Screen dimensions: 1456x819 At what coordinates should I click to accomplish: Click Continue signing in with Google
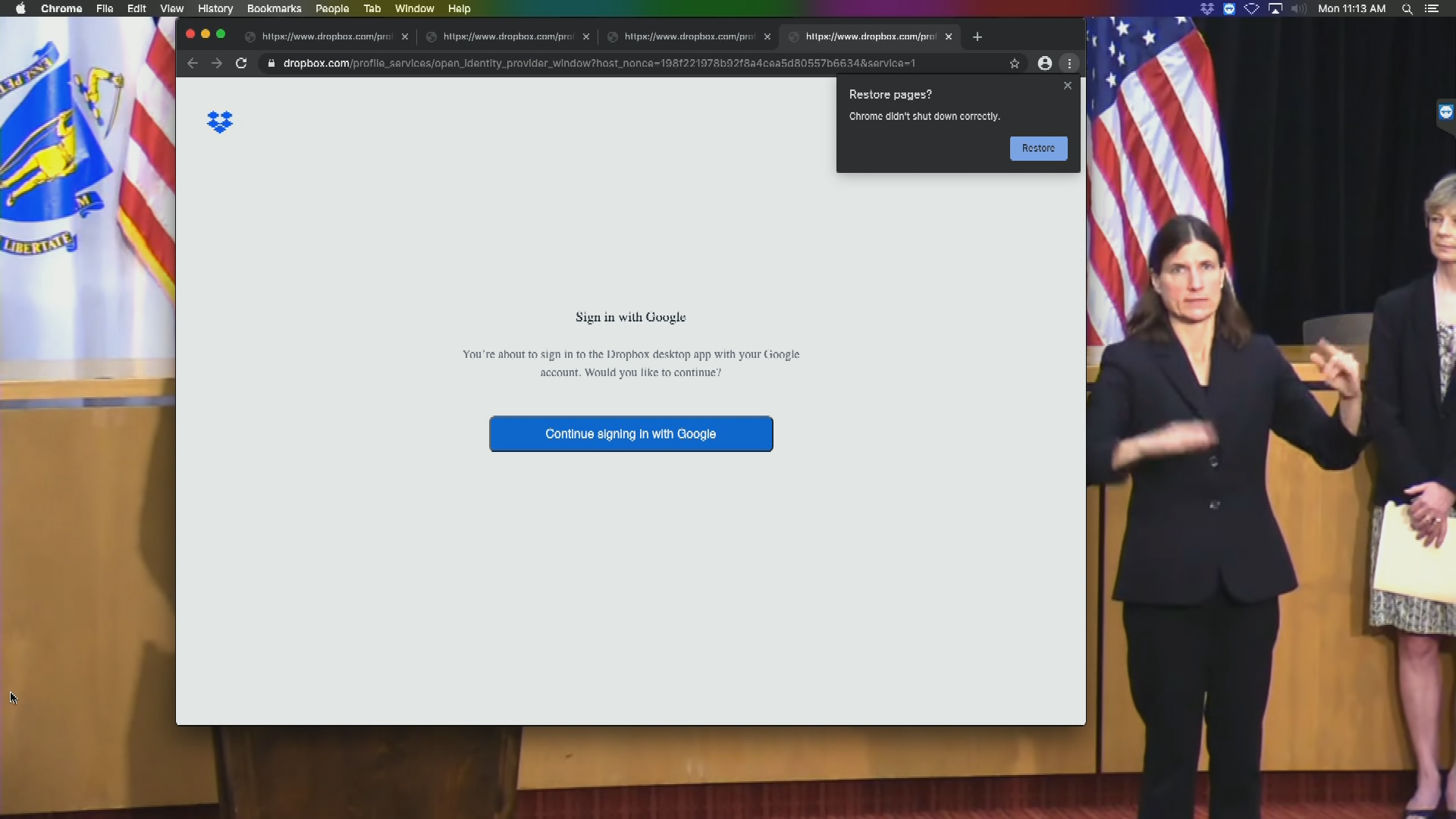click(x=631, y=434)
